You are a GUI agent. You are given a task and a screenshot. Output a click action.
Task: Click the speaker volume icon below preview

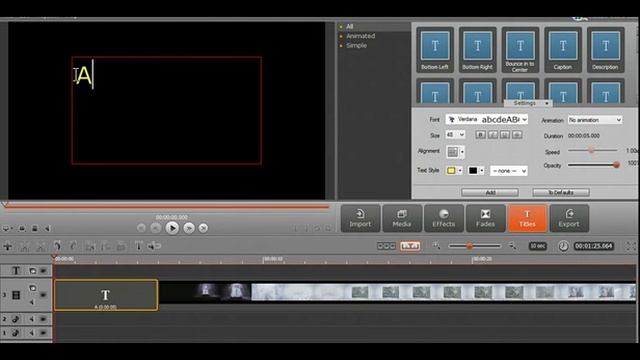(x=47, y=229)
